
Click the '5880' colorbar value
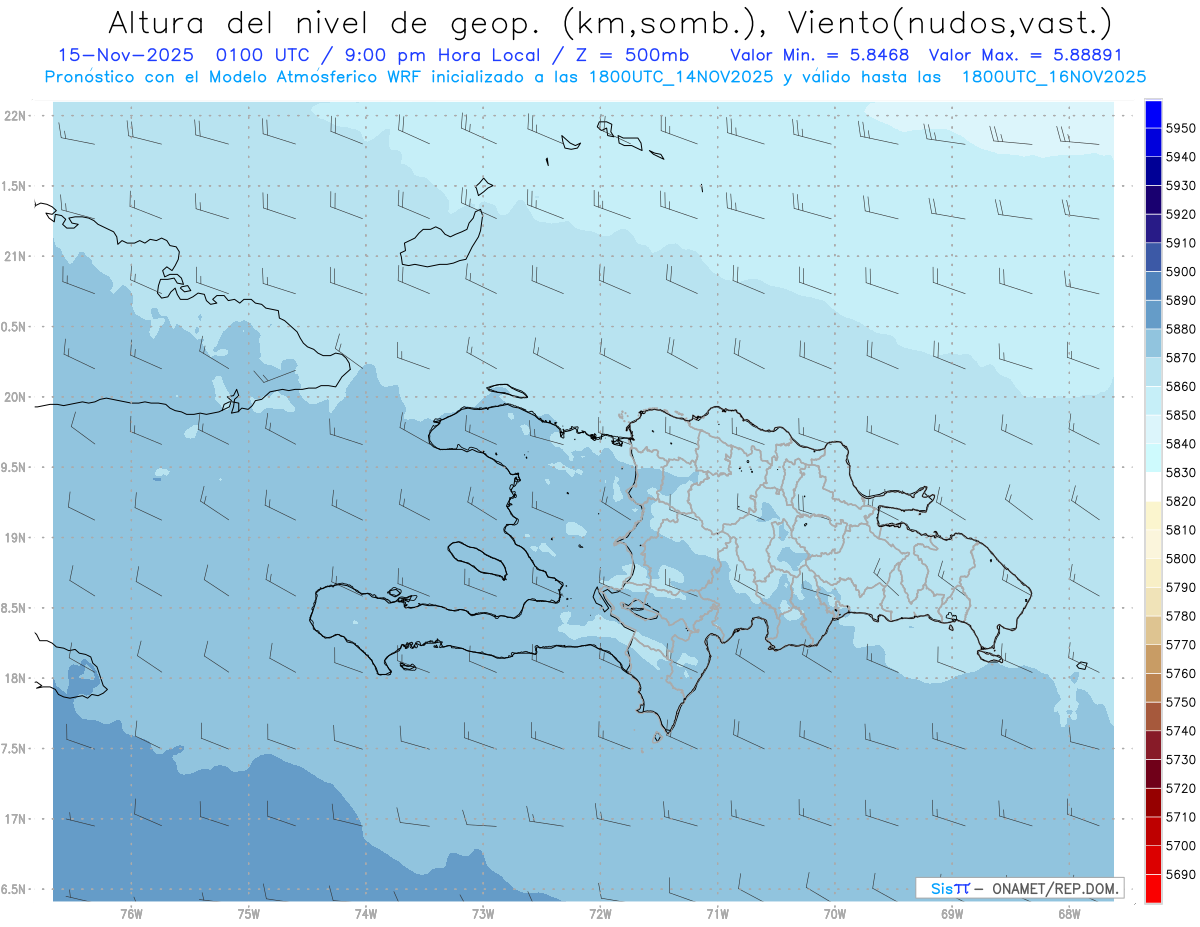pyautogui.click(x=1181, y=329)
